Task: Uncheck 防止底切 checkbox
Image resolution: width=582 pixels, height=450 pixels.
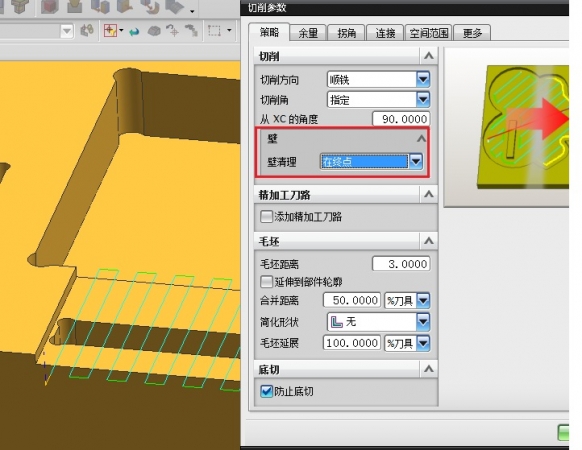Action: pos(266,391)
